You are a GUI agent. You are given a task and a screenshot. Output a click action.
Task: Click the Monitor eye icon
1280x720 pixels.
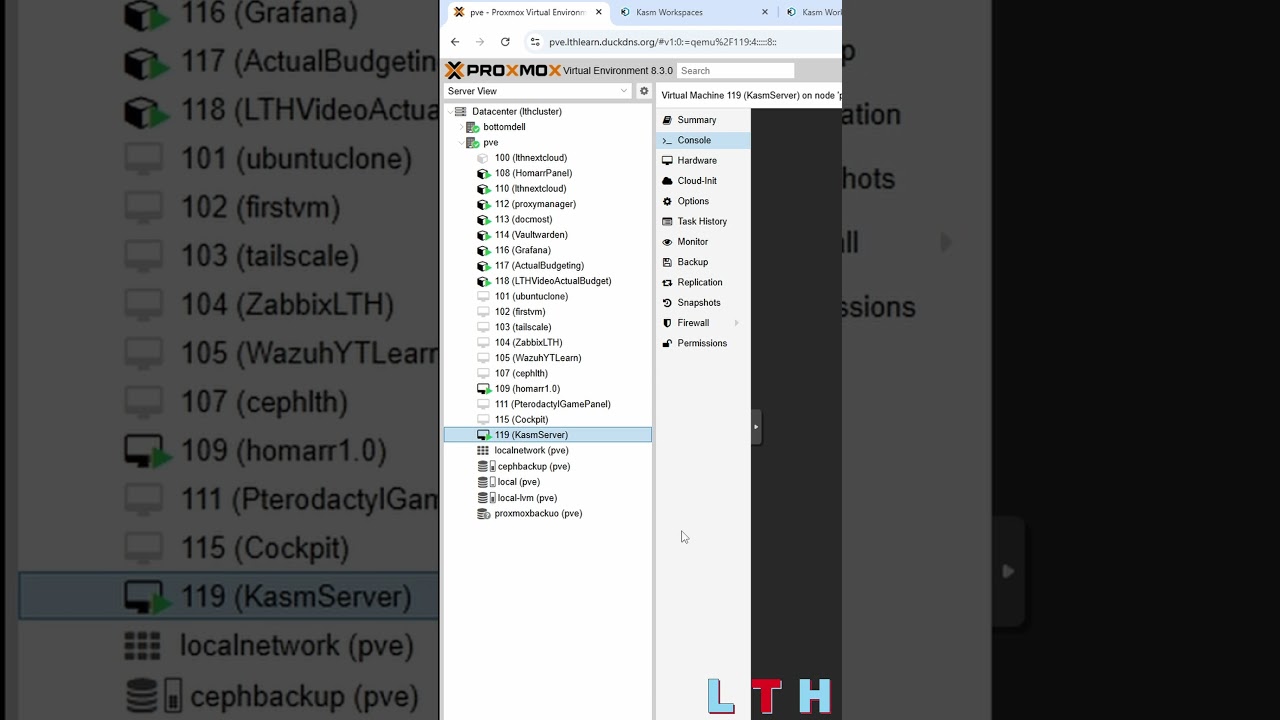pyautogui.click(x=667, y=242)
